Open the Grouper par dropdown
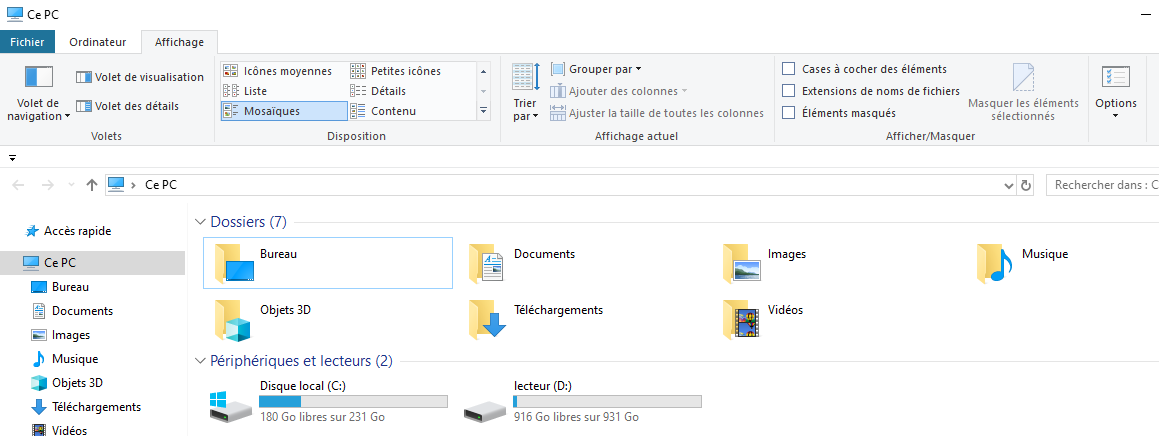 tap(597, 69)
